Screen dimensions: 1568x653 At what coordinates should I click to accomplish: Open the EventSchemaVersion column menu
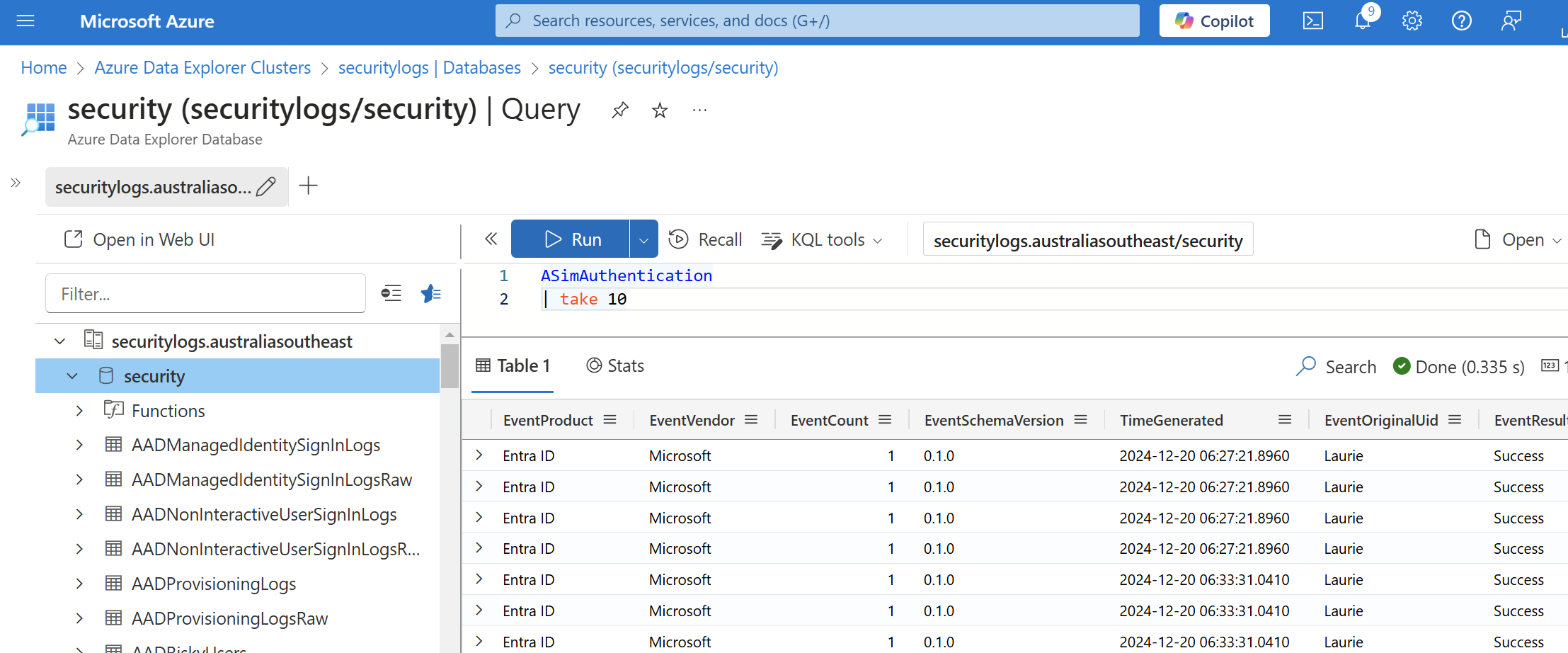[x=1080, y=420]
